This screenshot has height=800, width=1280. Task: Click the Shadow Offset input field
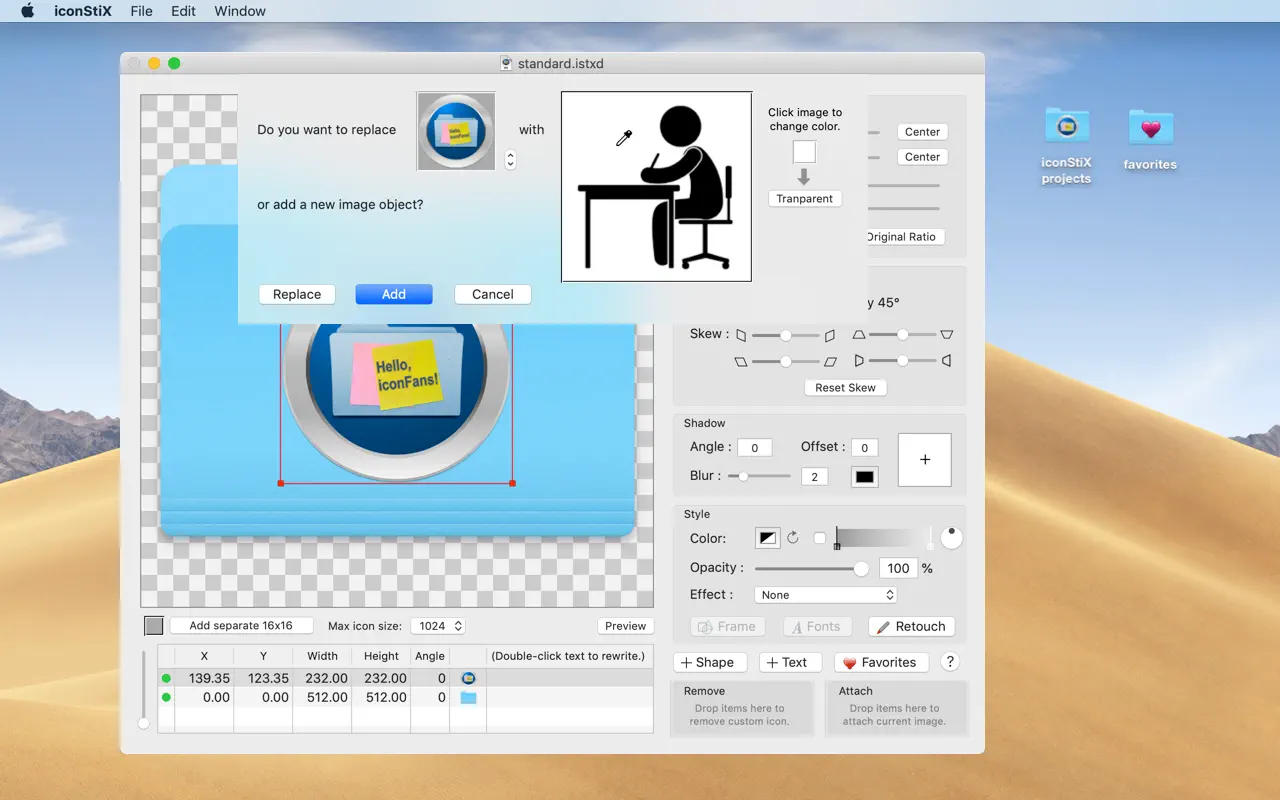tap(864, 448)
